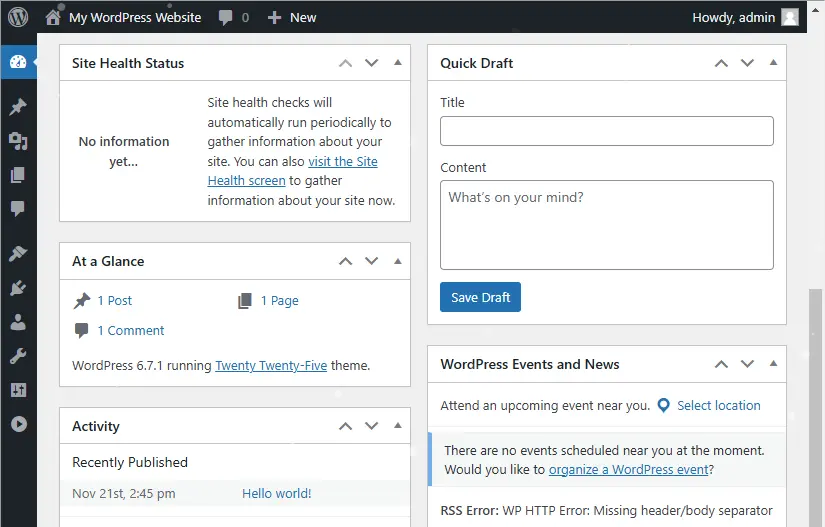Viewport: 825px width, 527px height.
Task: Open Users menu in sidebar
Action: tap(18, 322)
